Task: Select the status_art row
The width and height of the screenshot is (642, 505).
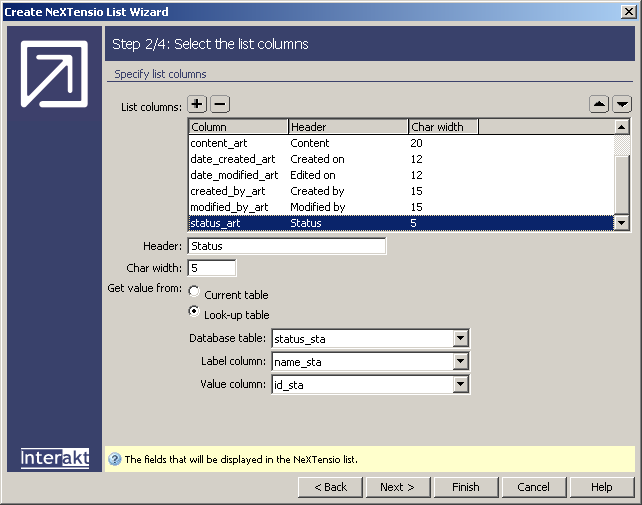Action: pyautogui.click(x=401, y=223)
